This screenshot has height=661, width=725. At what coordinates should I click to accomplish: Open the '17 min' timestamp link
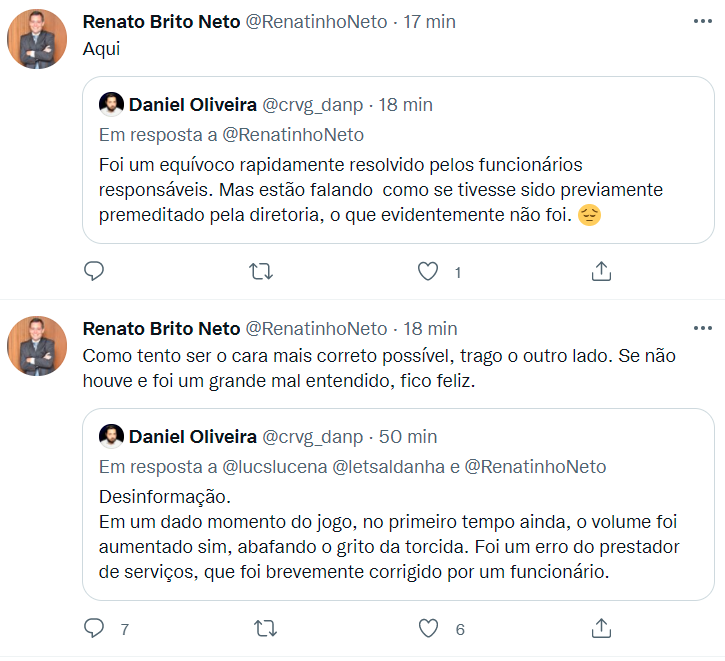point(429,22)
